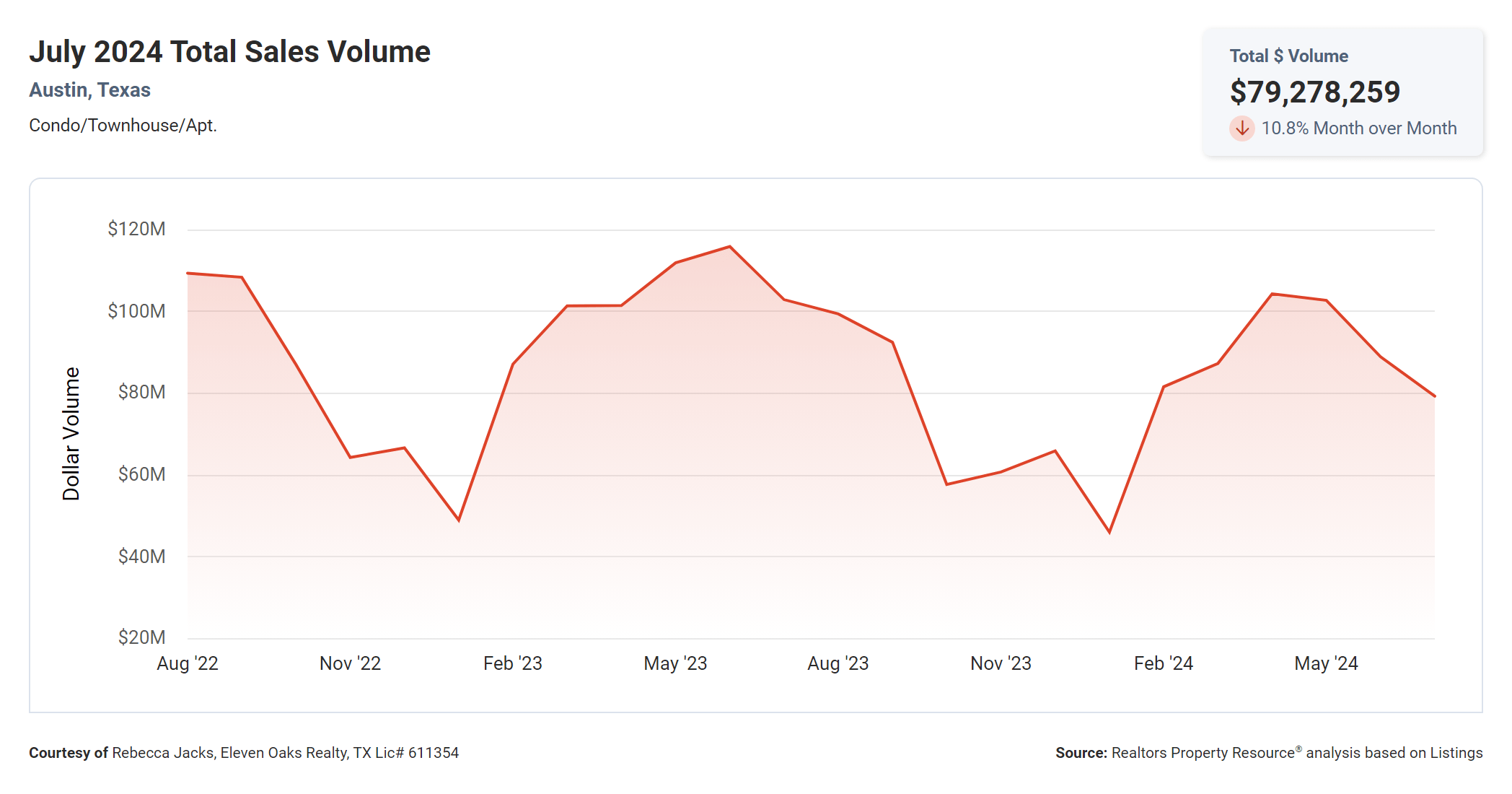Click the $100M y-axis label

pyautogui.click(x=136, y=311)
